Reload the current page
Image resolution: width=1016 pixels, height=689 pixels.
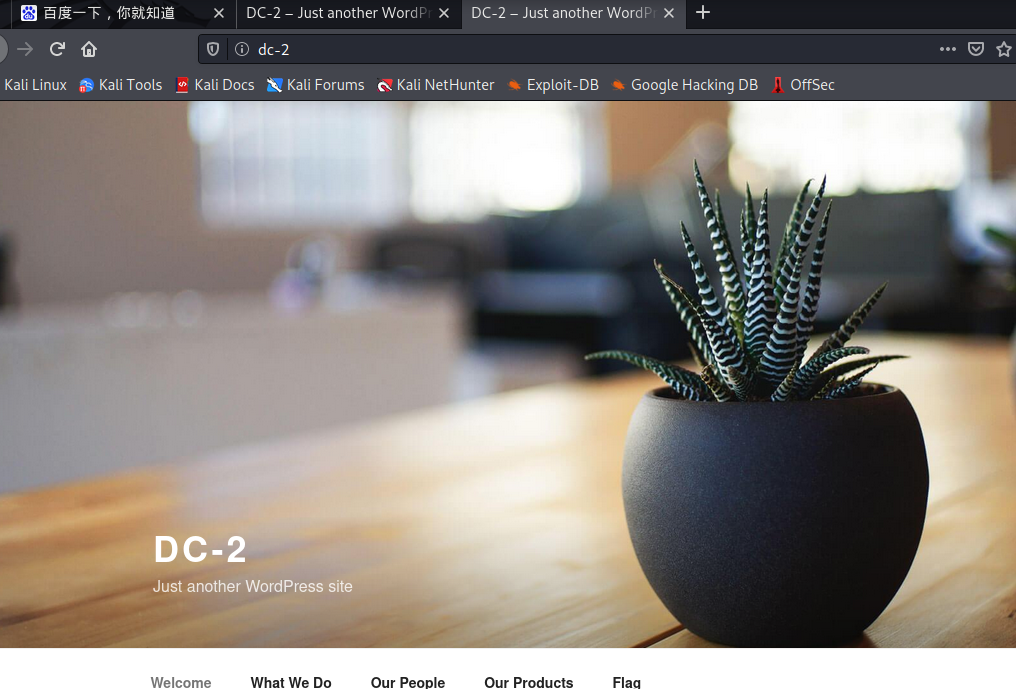pos(57,49)
